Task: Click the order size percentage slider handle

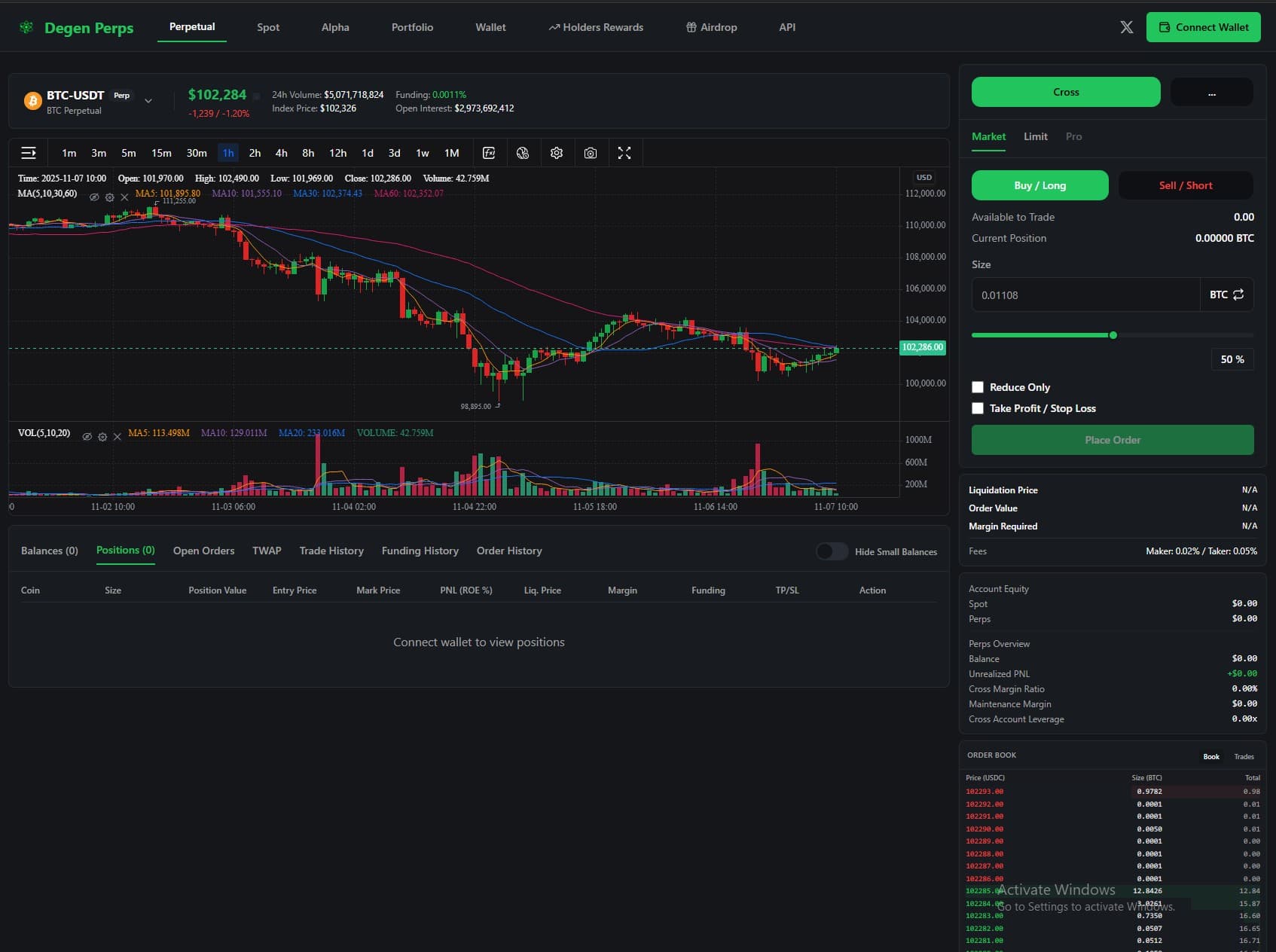Action: click(x=1113, y=335)
